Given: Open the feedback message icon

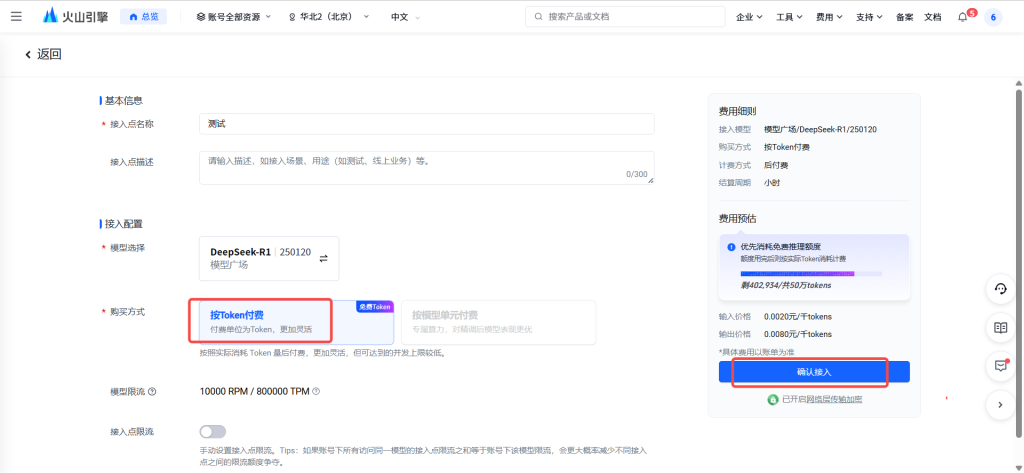Looking at the screenshot, I should pyautogui.click(x=1000, y=366).
